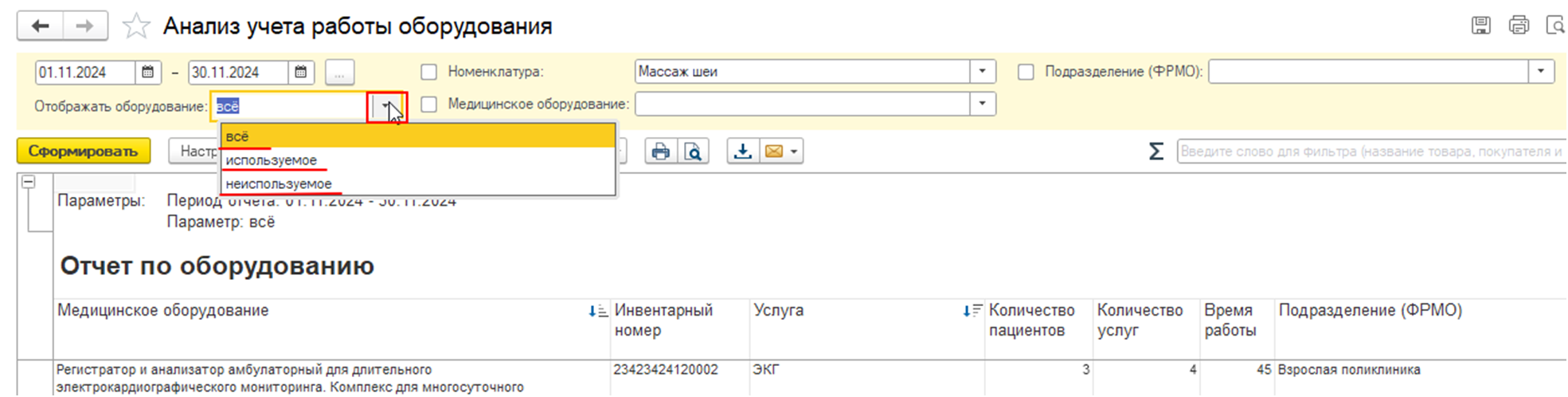The height and width of the screenshot is (397, 1568).
Task: Click the download save report icon
Action: pyautogui.click(x=742, y=151)
